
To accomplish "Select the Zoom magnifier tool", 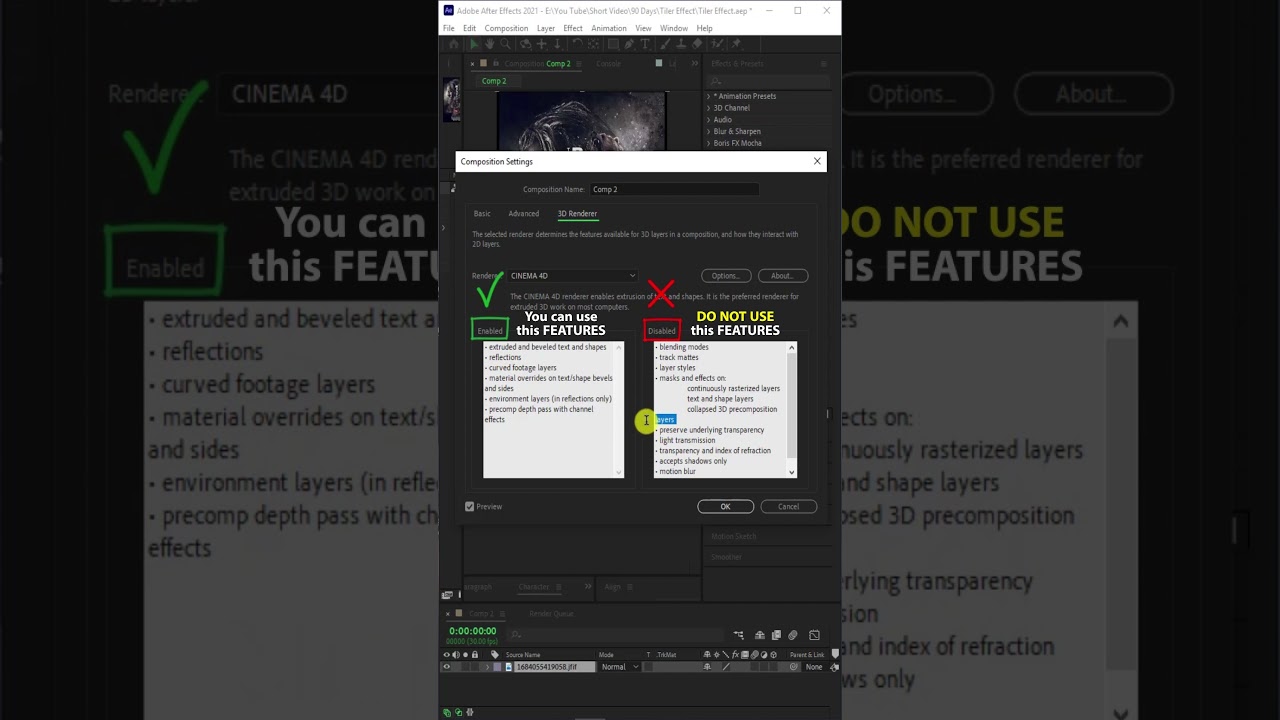I will tap(503, 45).
